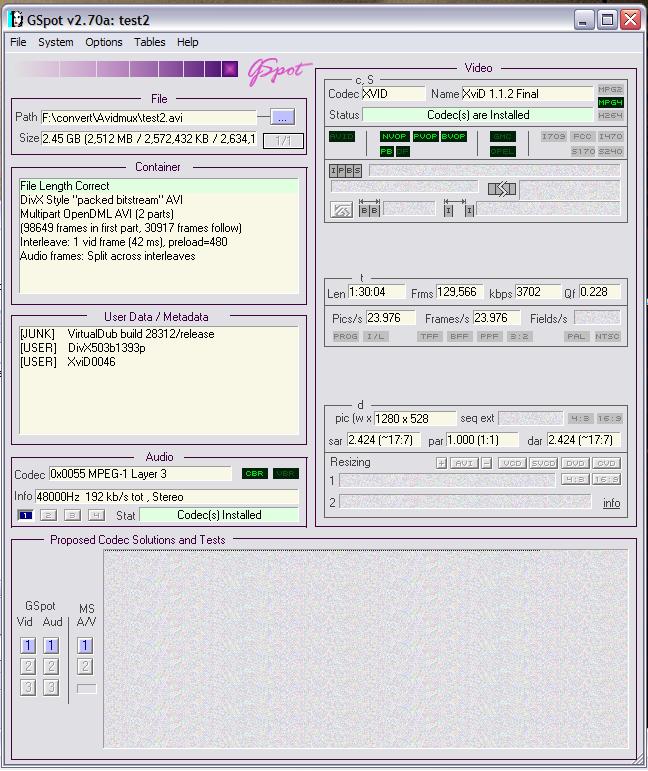Click the CBR audio indicator
The height and width of the screenshot is (771, 648).
(x=255, y=474)
